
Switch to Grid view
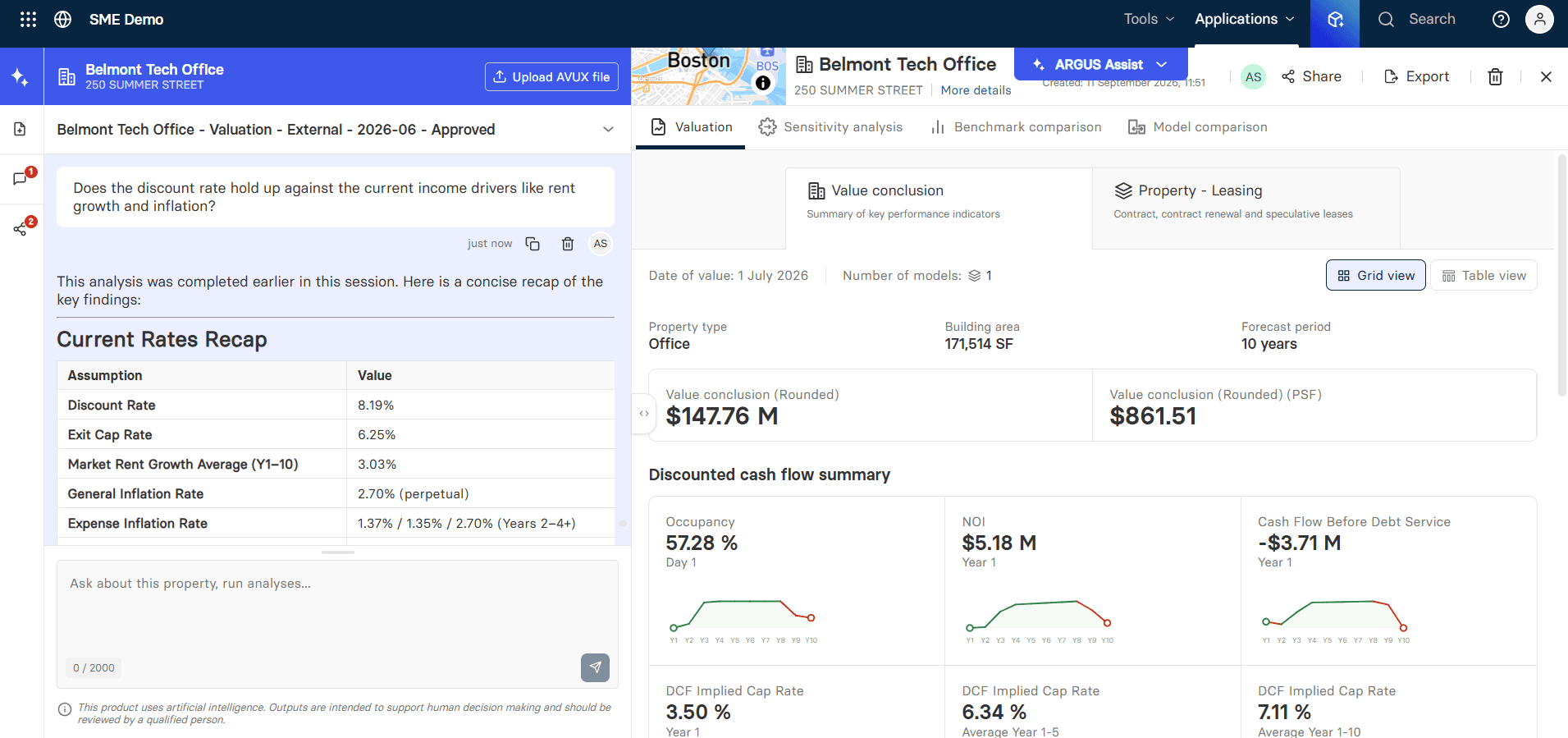tap(1376, 276)
